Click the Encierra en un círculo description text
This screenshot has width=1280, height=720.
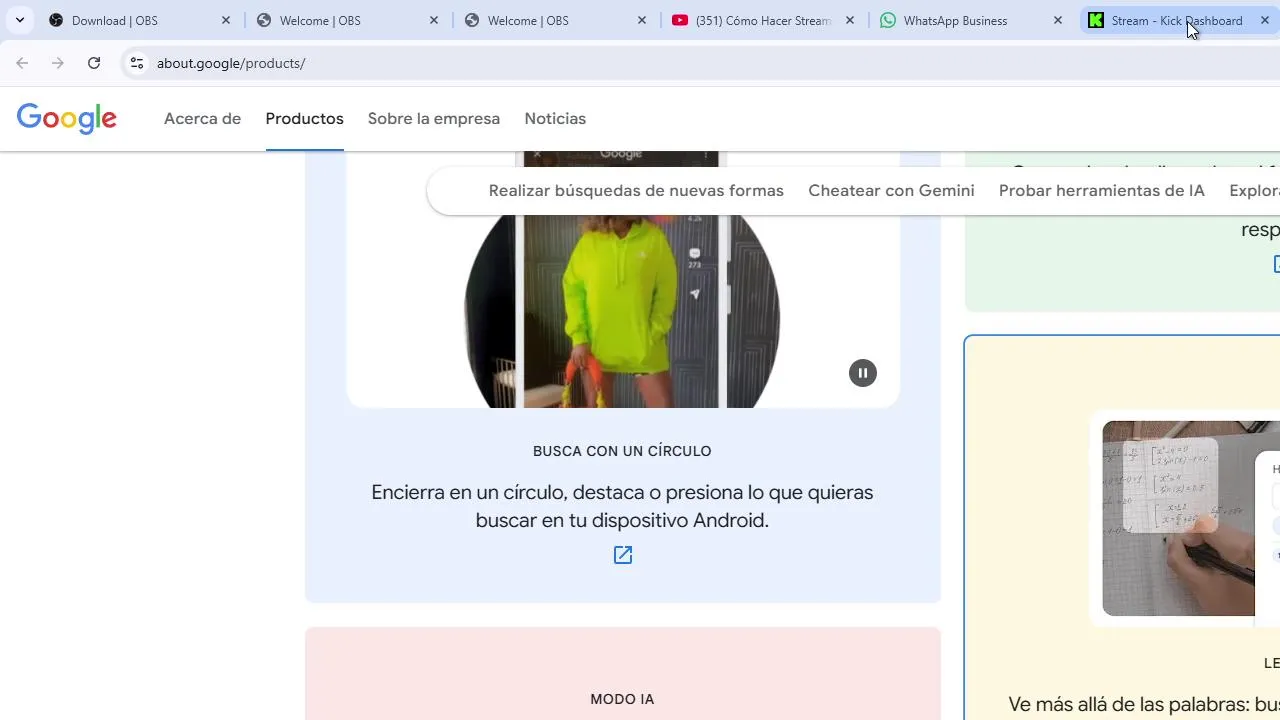622,506
